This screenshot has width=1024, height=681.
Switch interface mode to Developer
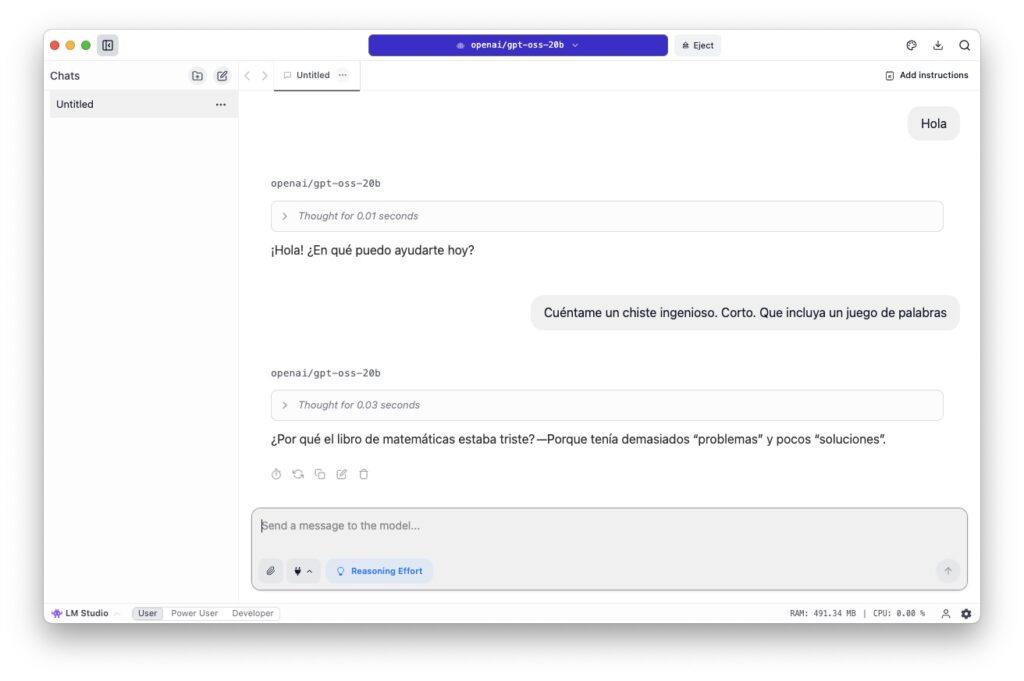(253, 613)
